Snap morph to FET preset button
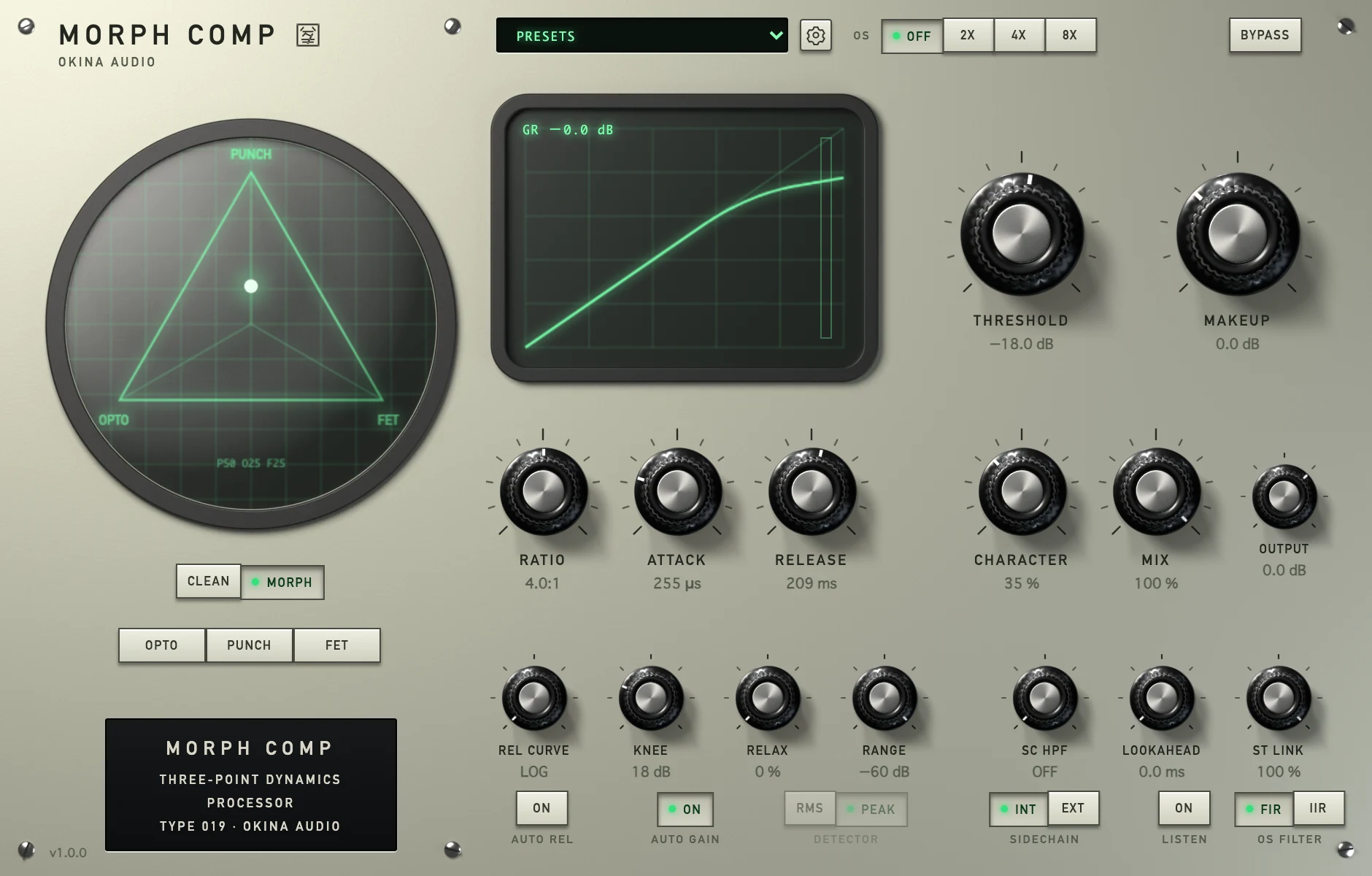Viewport: 1372px width, 876px height. [337, 645]
